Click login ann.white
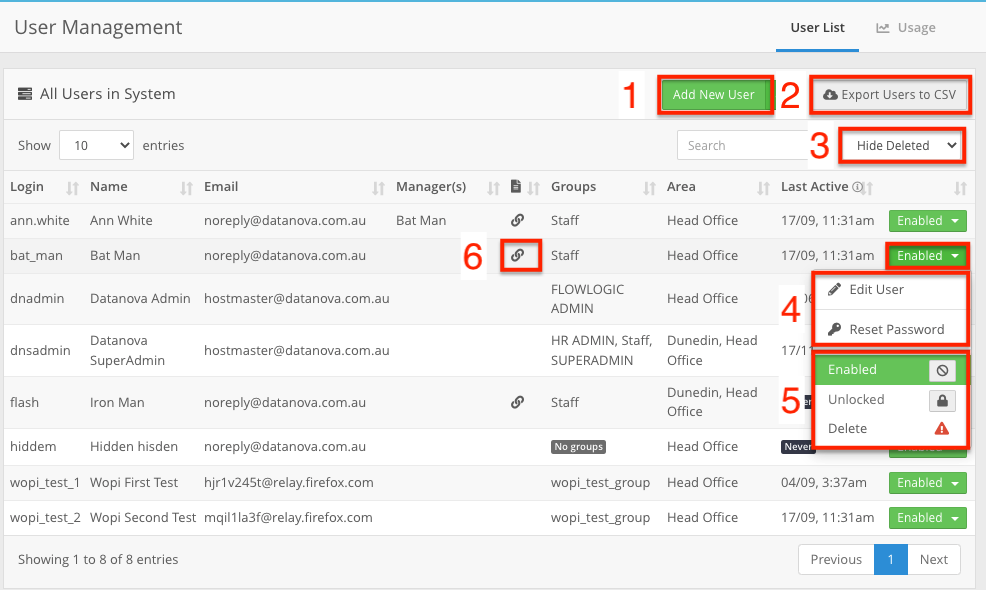 click(40, 221)
